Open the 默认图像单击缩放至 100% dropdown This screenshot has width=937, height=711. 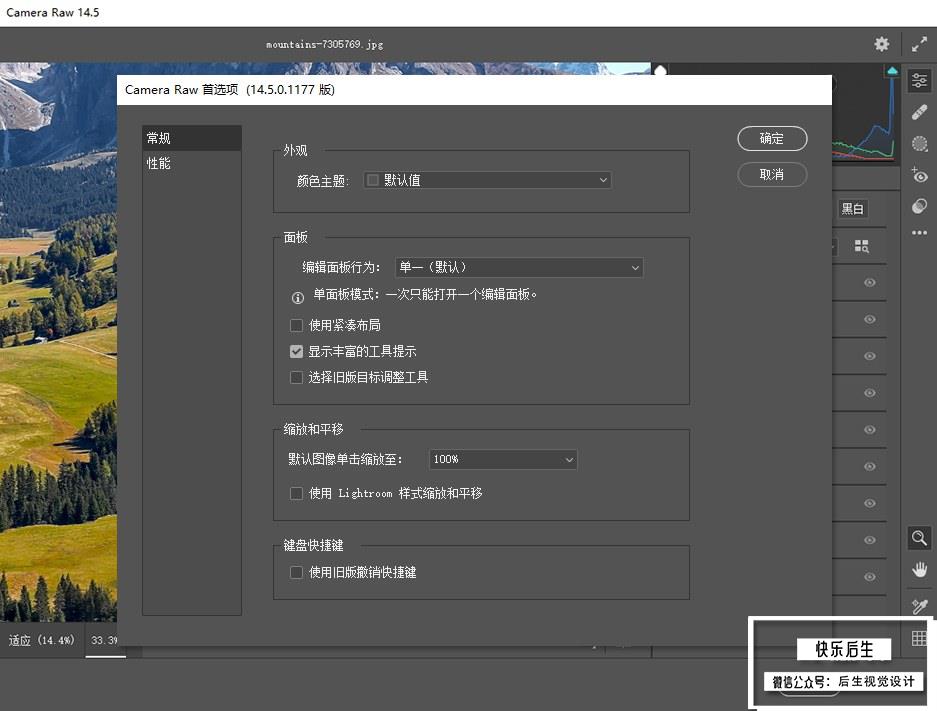[503, 459]
